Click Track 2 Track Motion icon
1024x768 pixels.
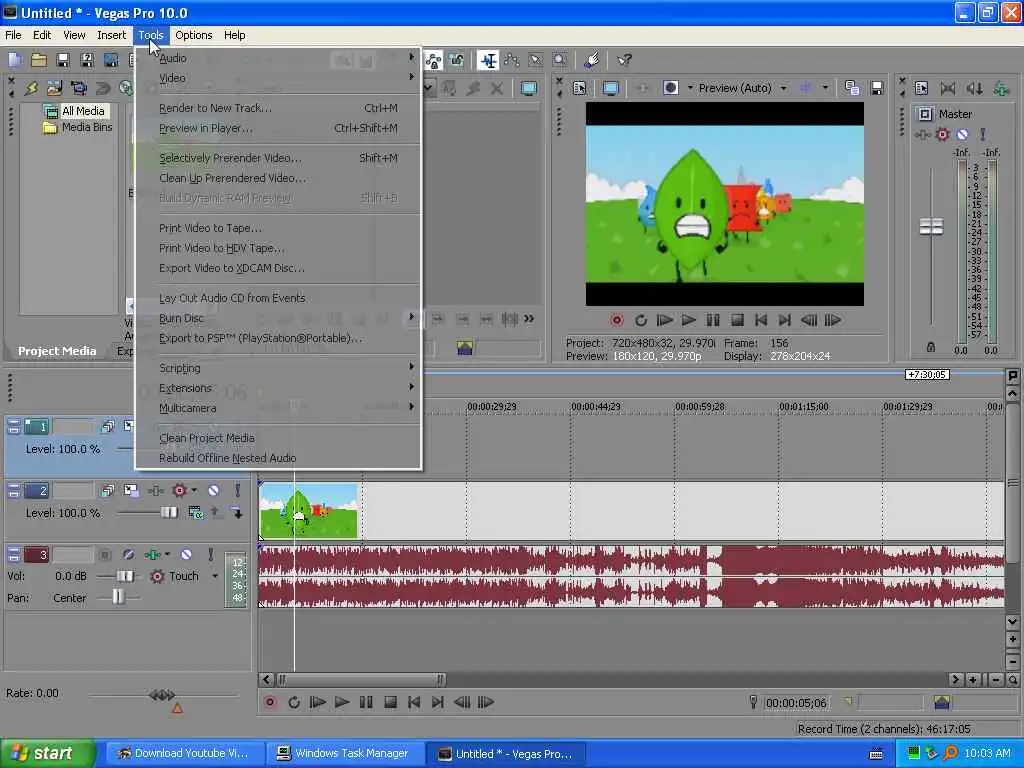(131, 490)
